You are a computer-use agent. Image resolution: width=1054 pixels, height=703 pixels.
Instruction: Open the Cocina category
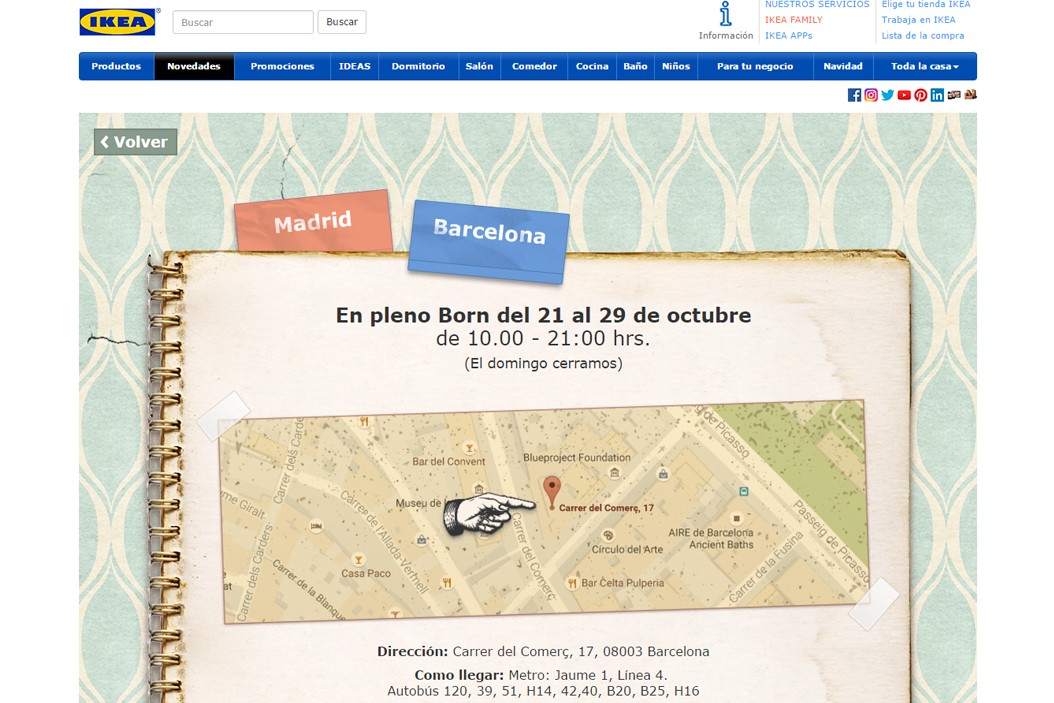point(592,67)
